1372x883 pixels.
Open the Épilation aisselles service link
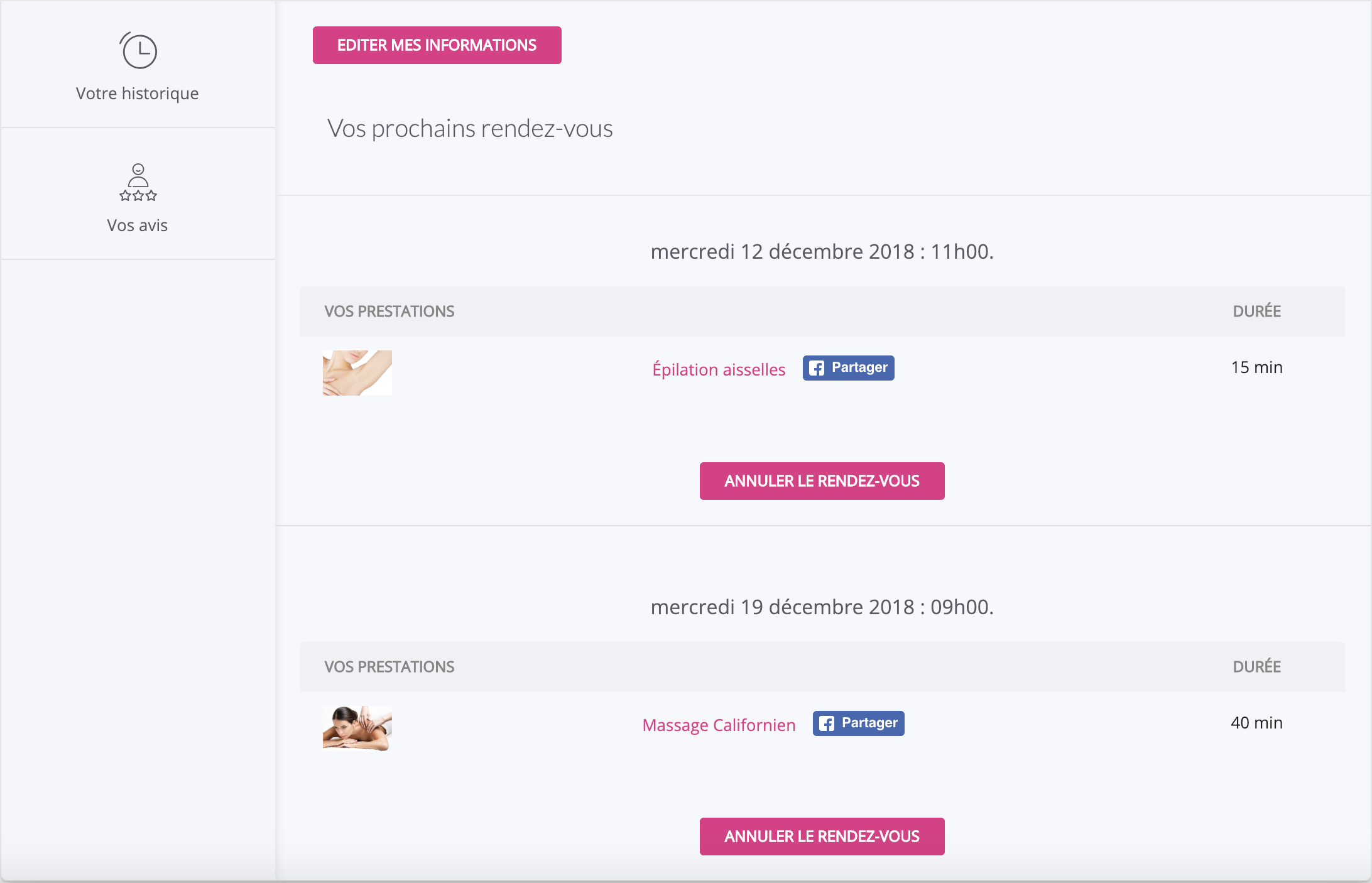tap(719, 369)
